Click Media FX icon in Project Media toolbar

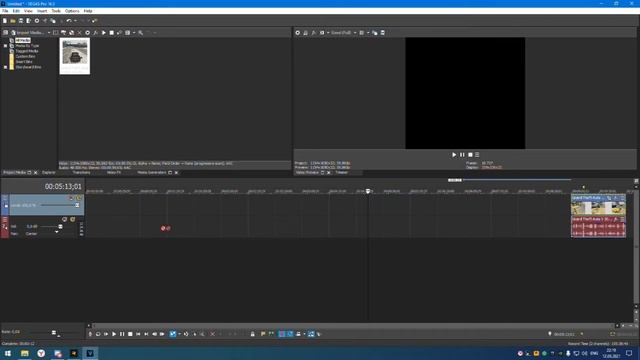click(95, 33)
